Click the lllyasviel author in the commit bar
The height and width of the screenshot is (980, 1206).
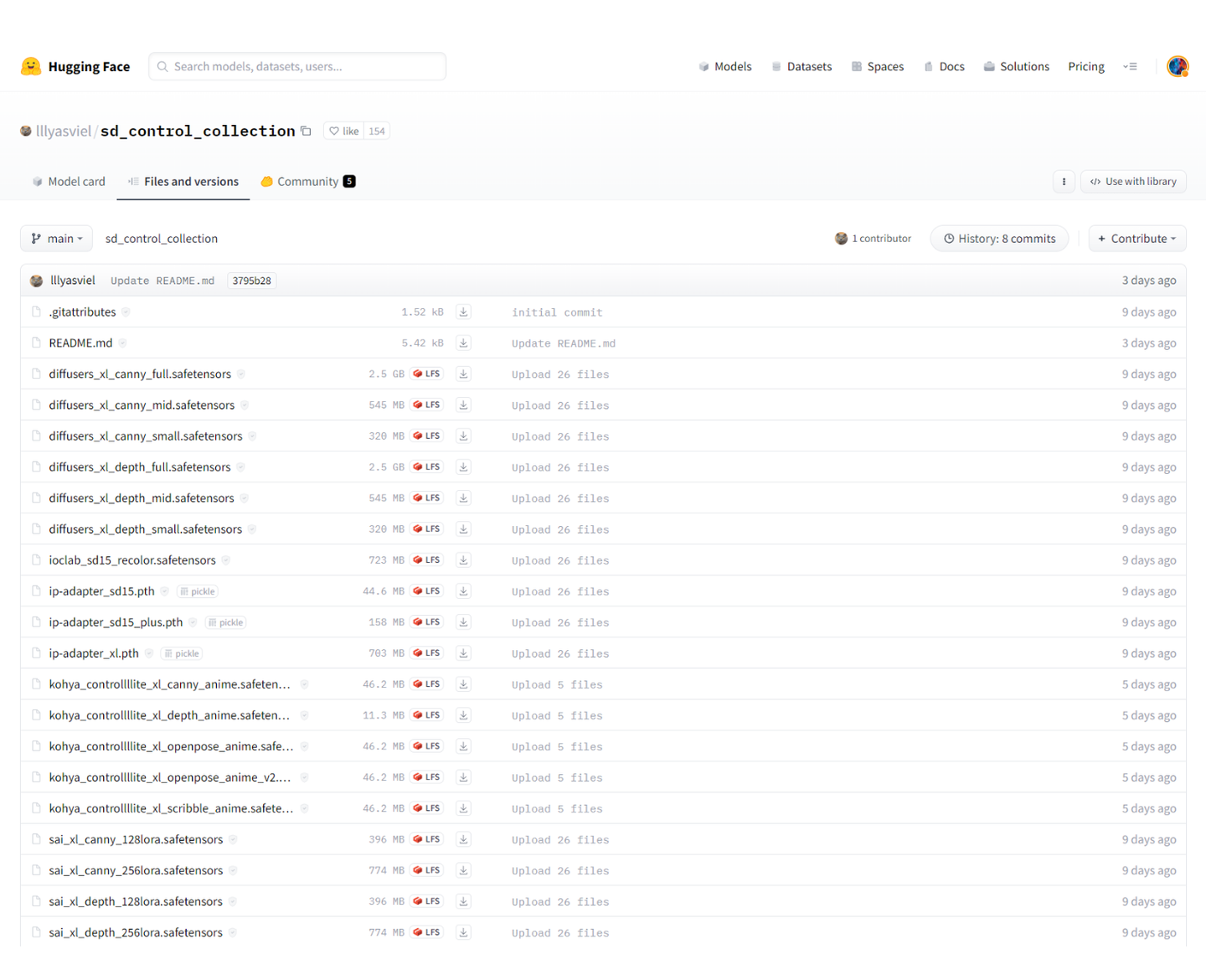pyautogui.click(x=73, y=280)
